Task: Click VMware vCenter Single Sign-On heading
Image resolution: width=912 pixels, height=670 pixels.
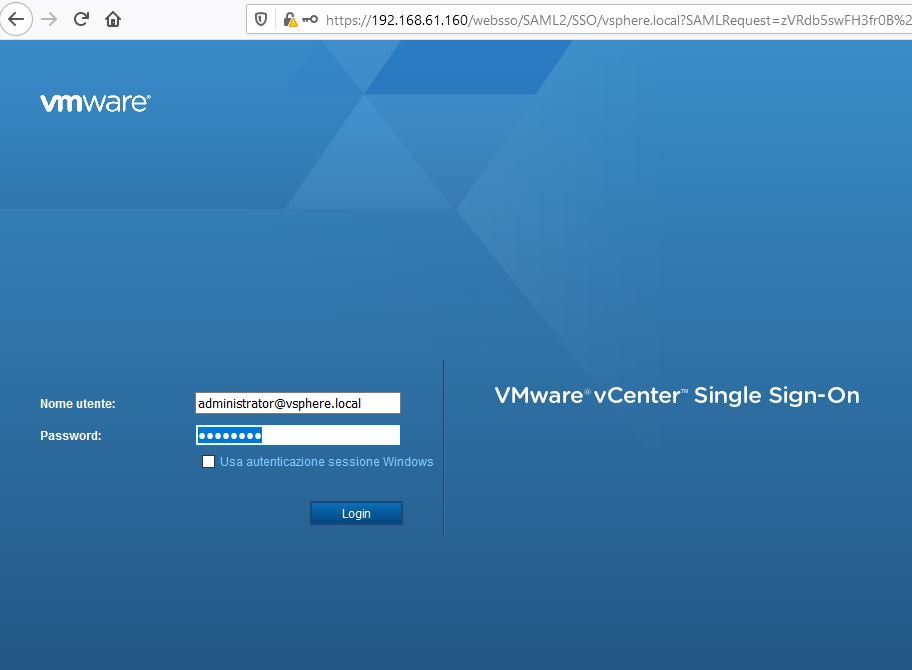Action: 677,395
